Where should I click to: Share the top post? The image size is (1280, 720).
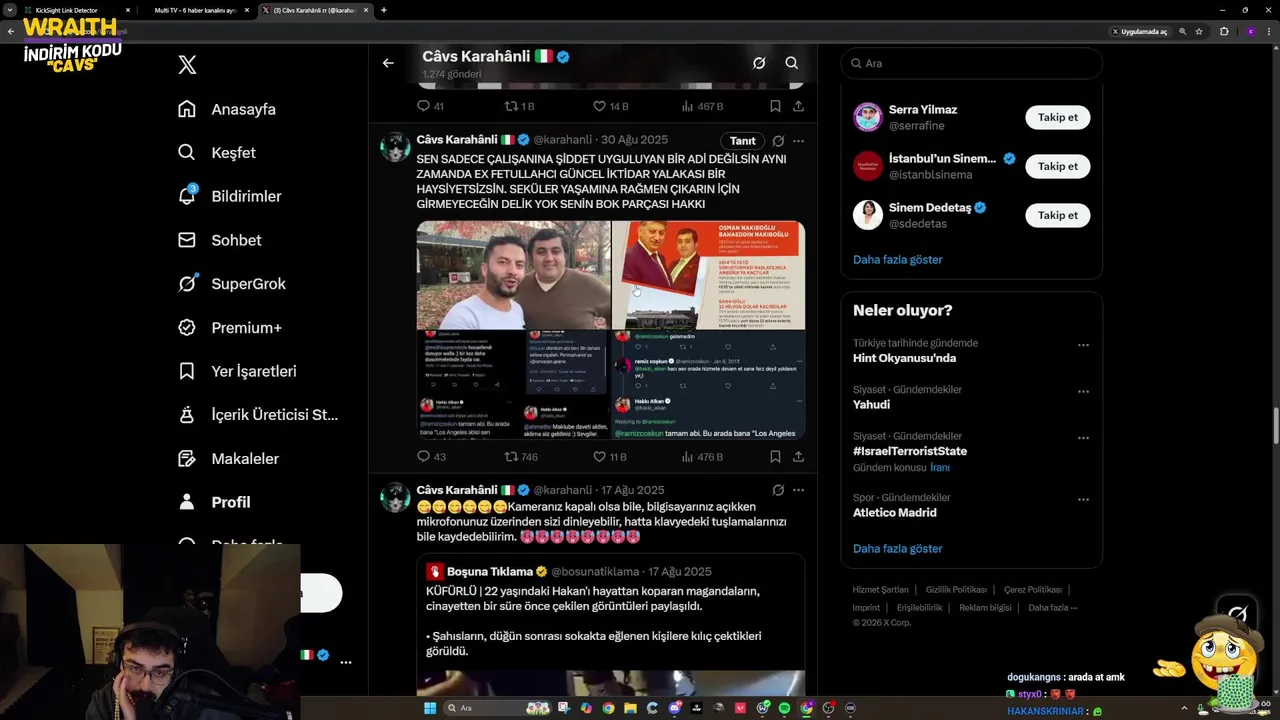tap(798, 106)
